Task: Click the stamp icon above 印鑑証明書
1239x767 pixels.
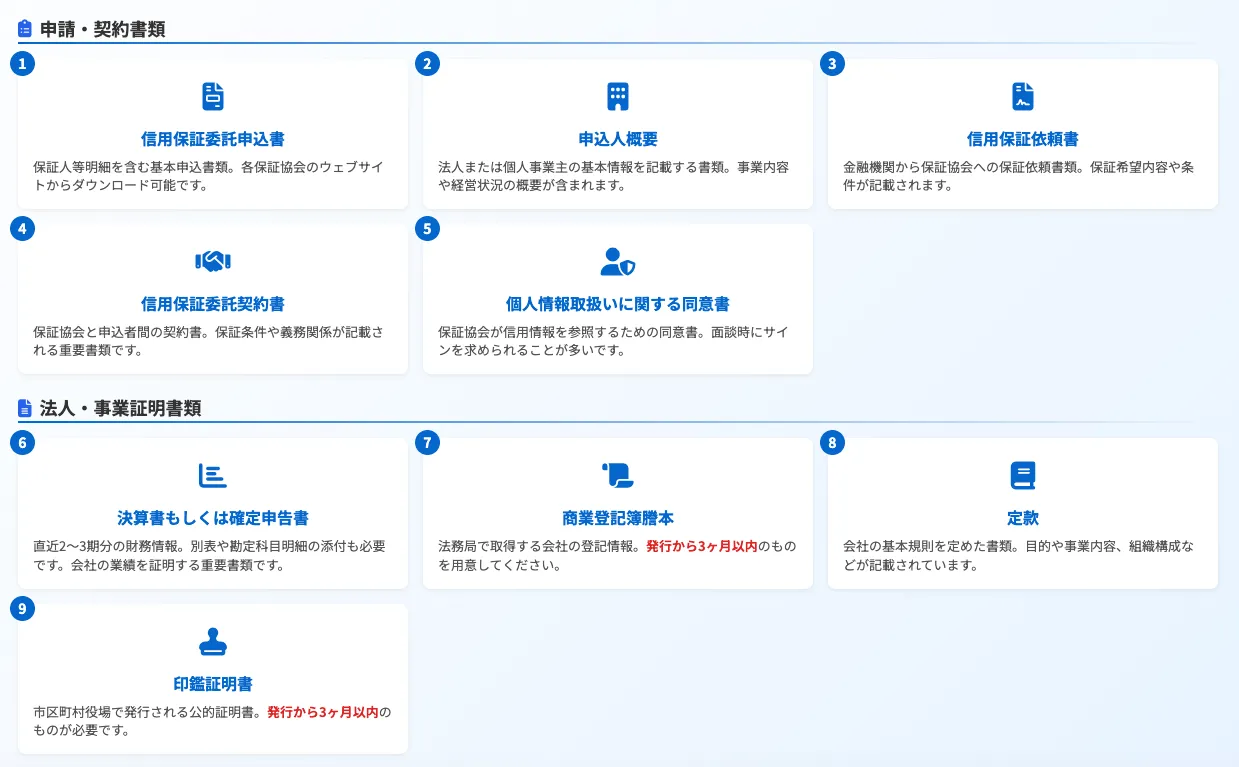Action: [x=213, y=641]
